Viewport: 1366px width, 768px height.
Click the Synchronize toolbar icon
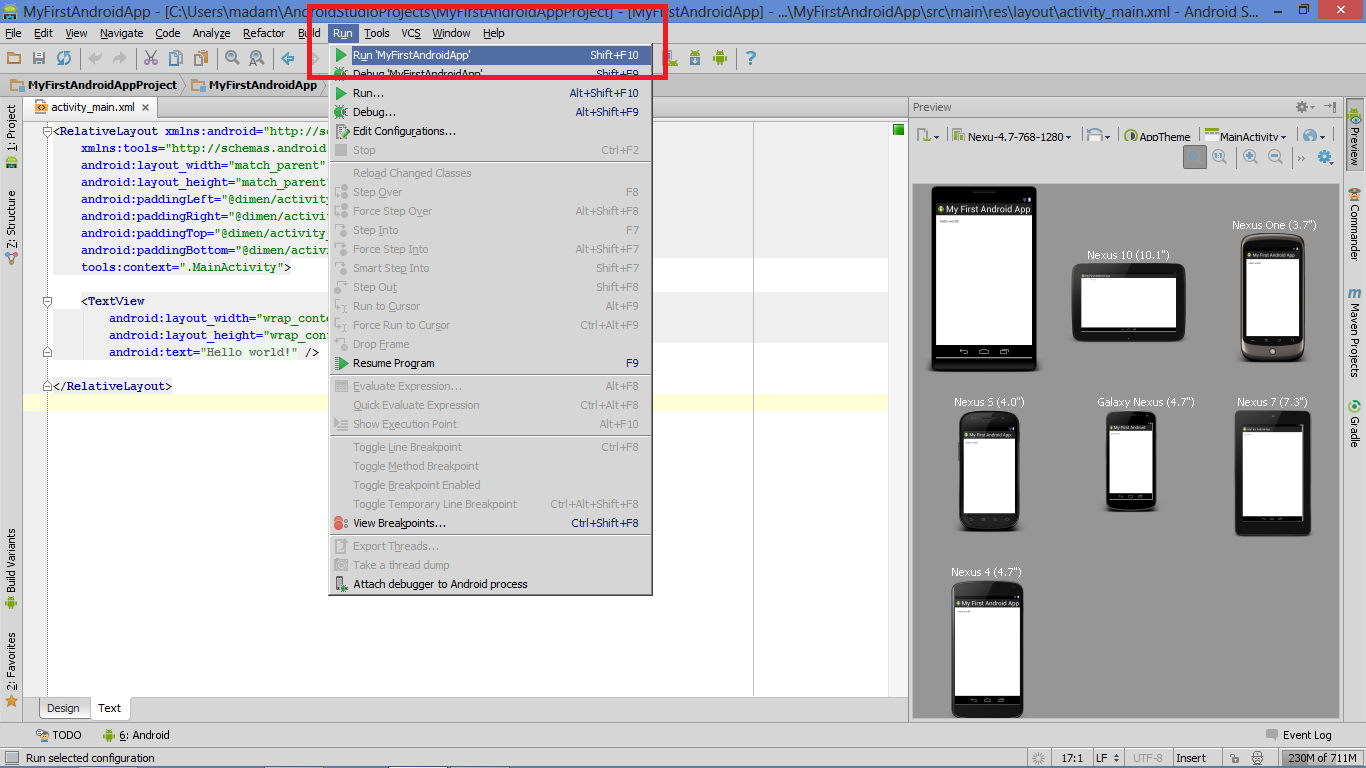point(64,58)
